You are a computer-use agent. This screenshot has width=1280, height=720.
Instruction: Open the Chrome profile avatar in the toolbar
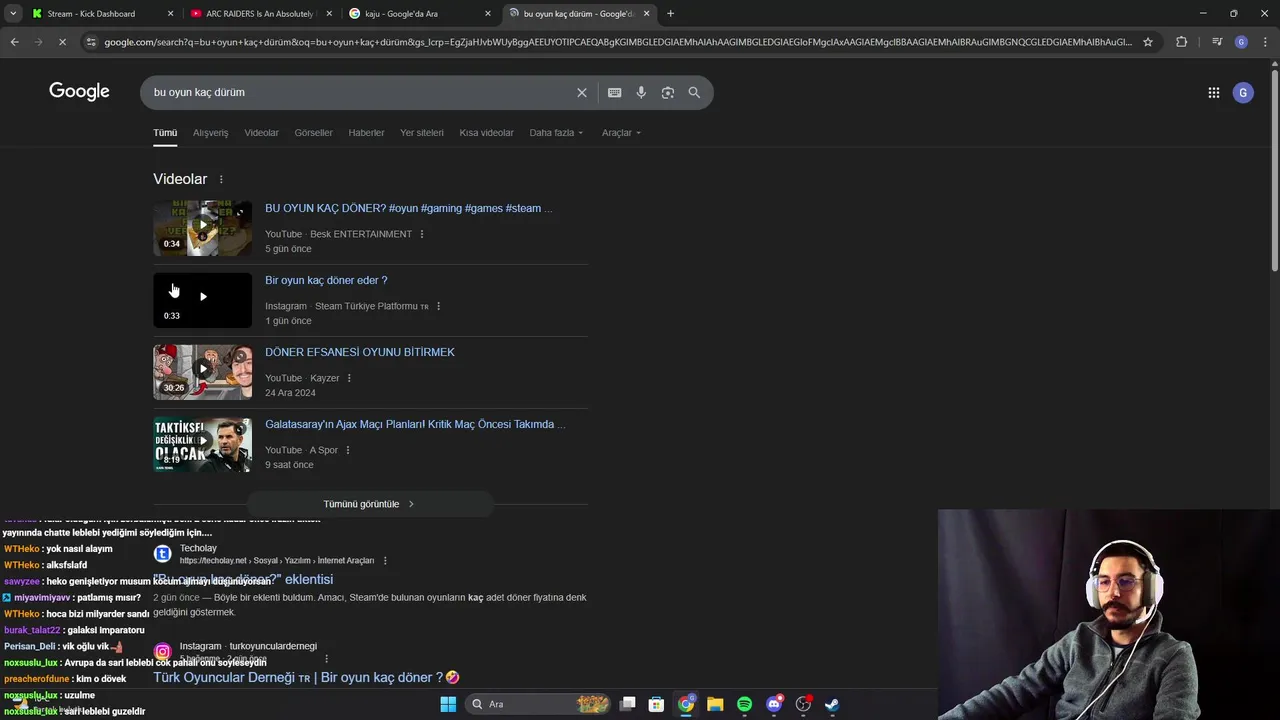1241,42
